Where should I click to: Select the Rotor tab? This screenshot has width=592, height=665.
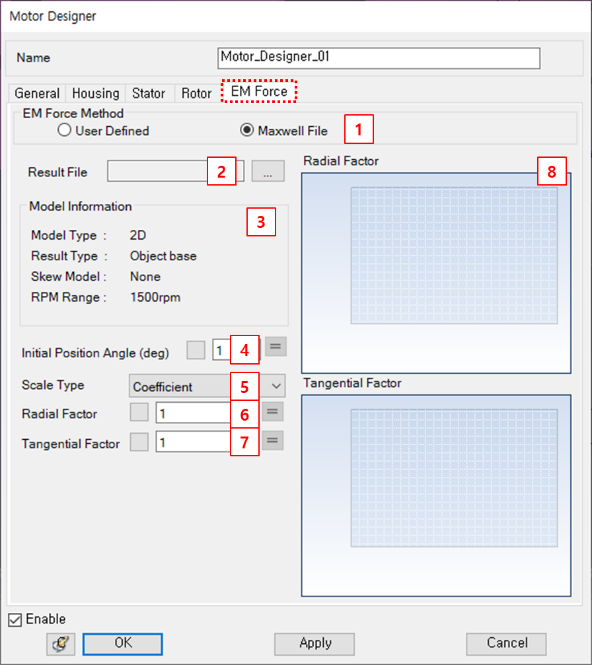(x=196, y=93)
